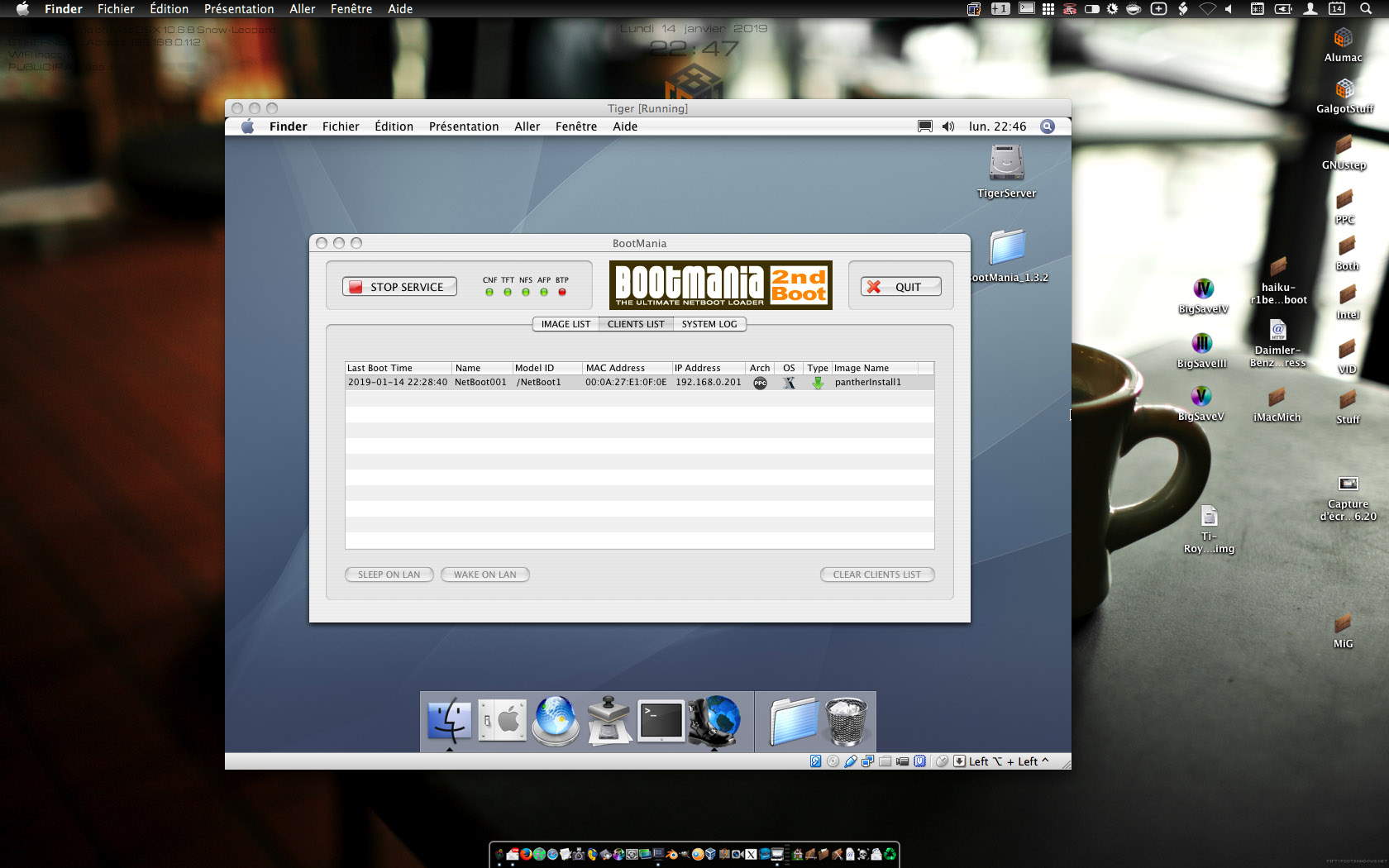Open the blue folder in the Tiger dock

(x=794, y=721)
